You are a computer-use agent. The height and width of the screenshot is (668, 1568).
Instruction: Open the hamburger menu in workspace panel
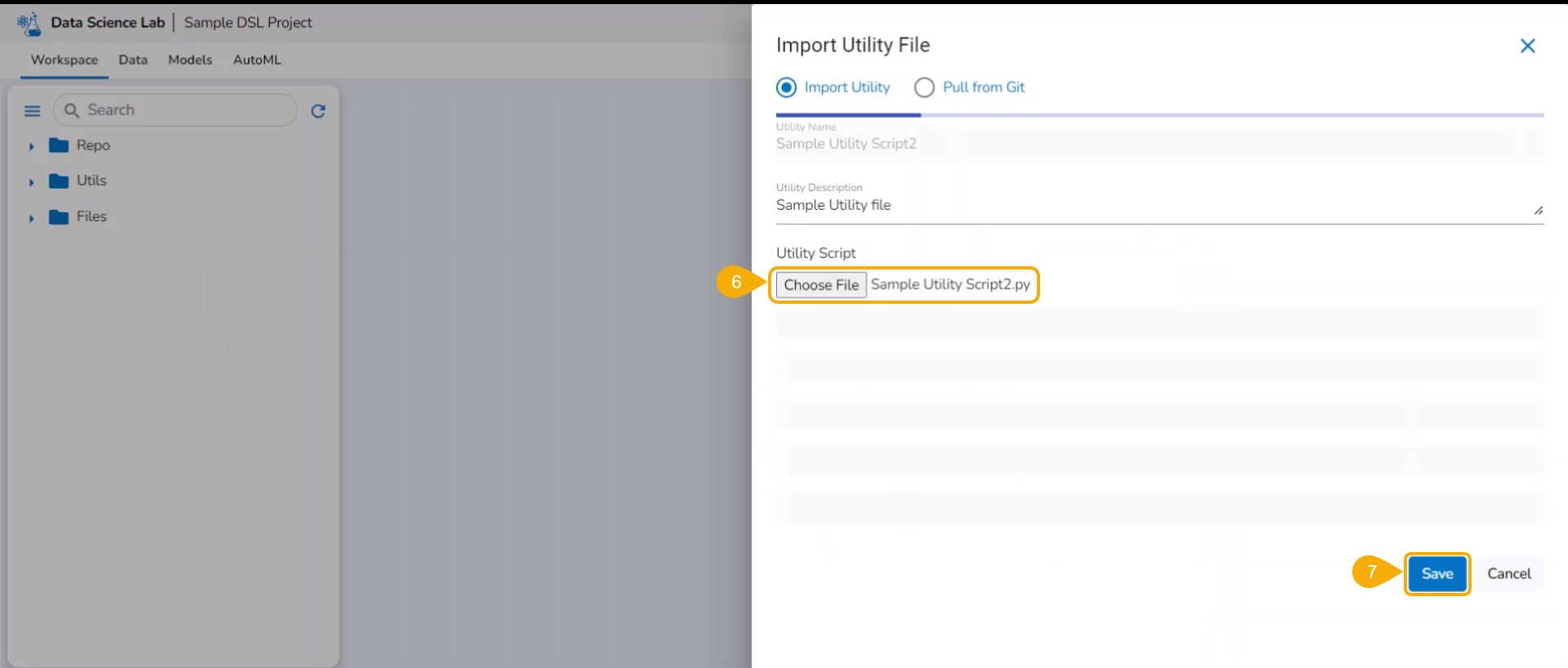33,111
